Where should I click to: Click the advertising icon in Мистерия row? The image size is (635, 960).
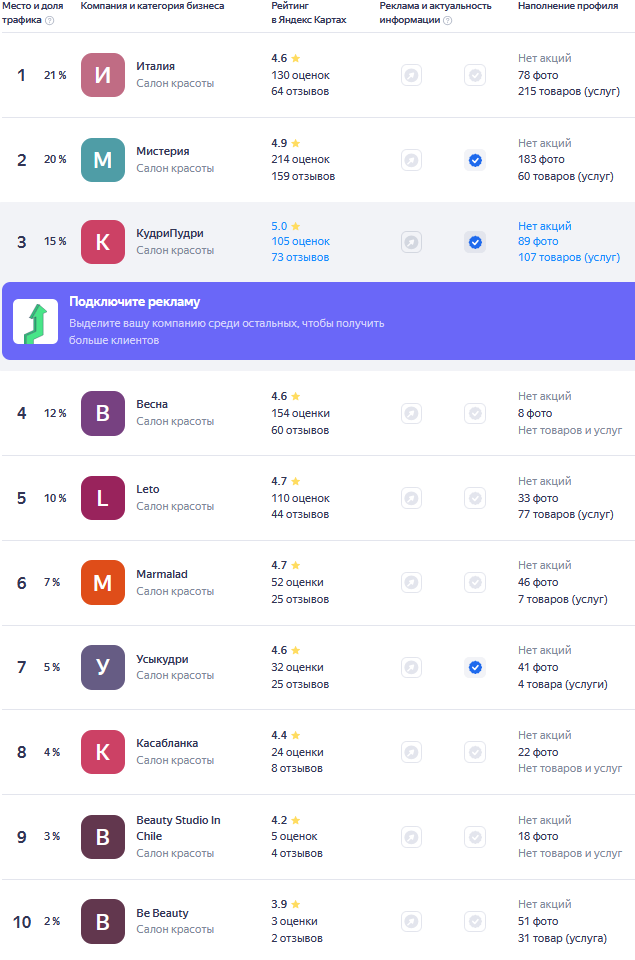click(411, 160)
